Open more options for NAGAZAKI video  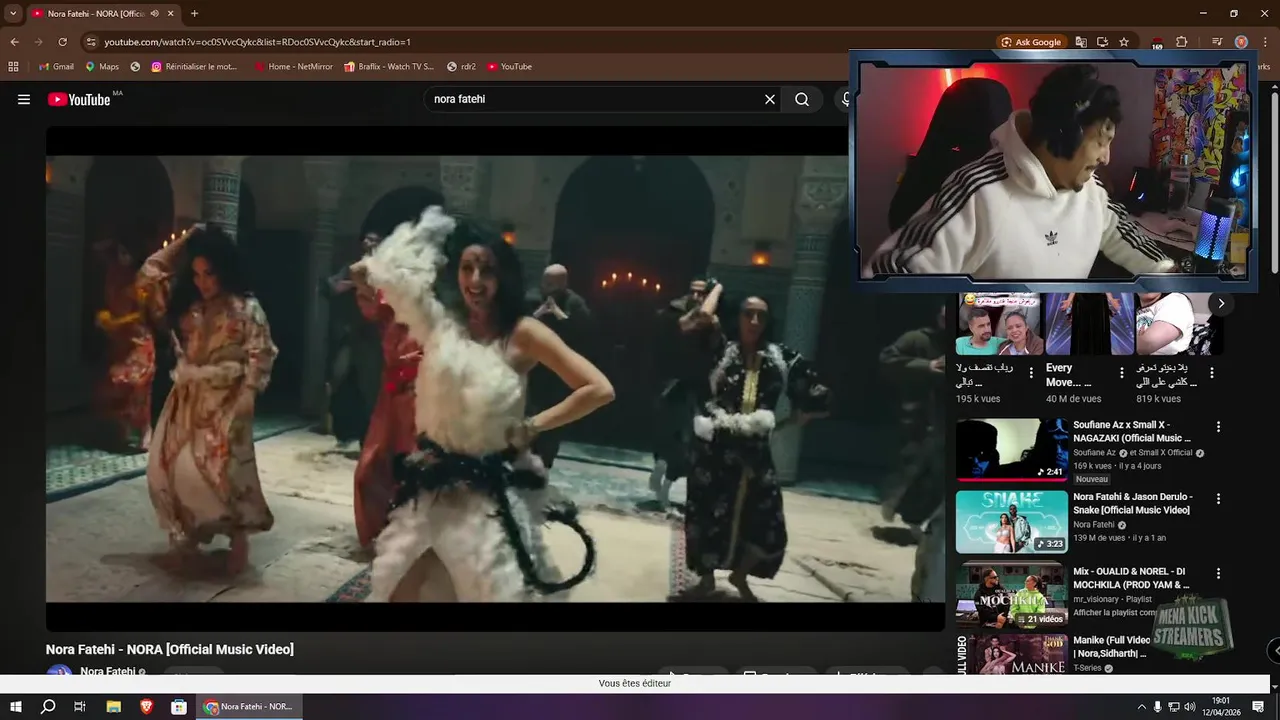pyautogui.click(x=1218, y=427)
